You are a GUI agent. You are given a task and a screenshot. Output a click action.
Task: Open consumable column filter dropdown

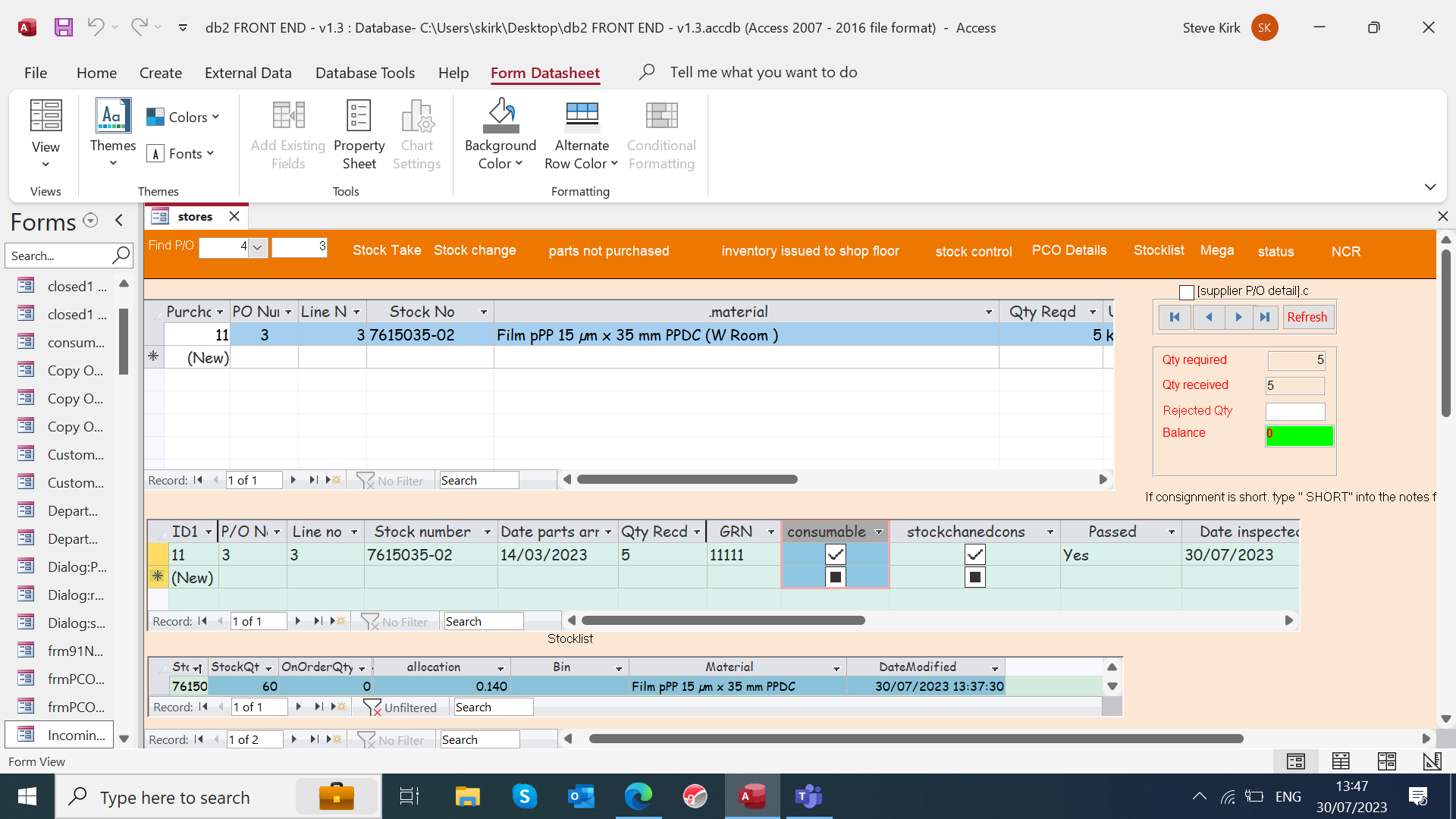click(878, 532)
